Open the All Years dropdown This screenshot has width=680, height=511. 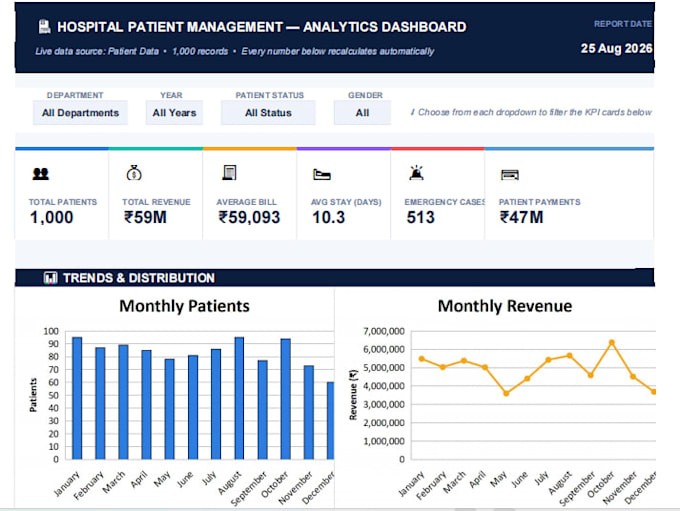[174, 113]
